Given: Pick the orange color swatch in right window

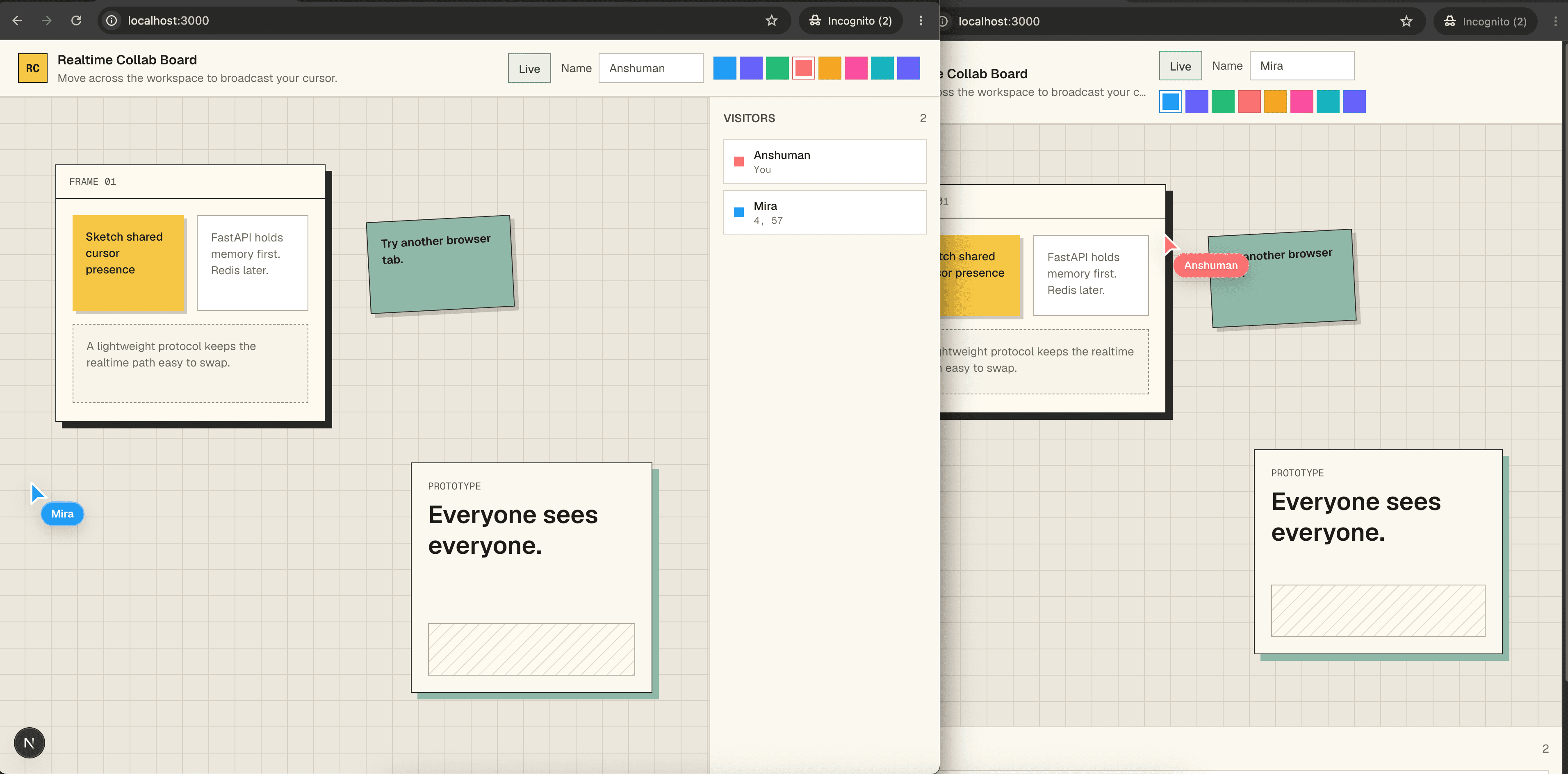Looking at the screenshot, I should coord(1275,102).
